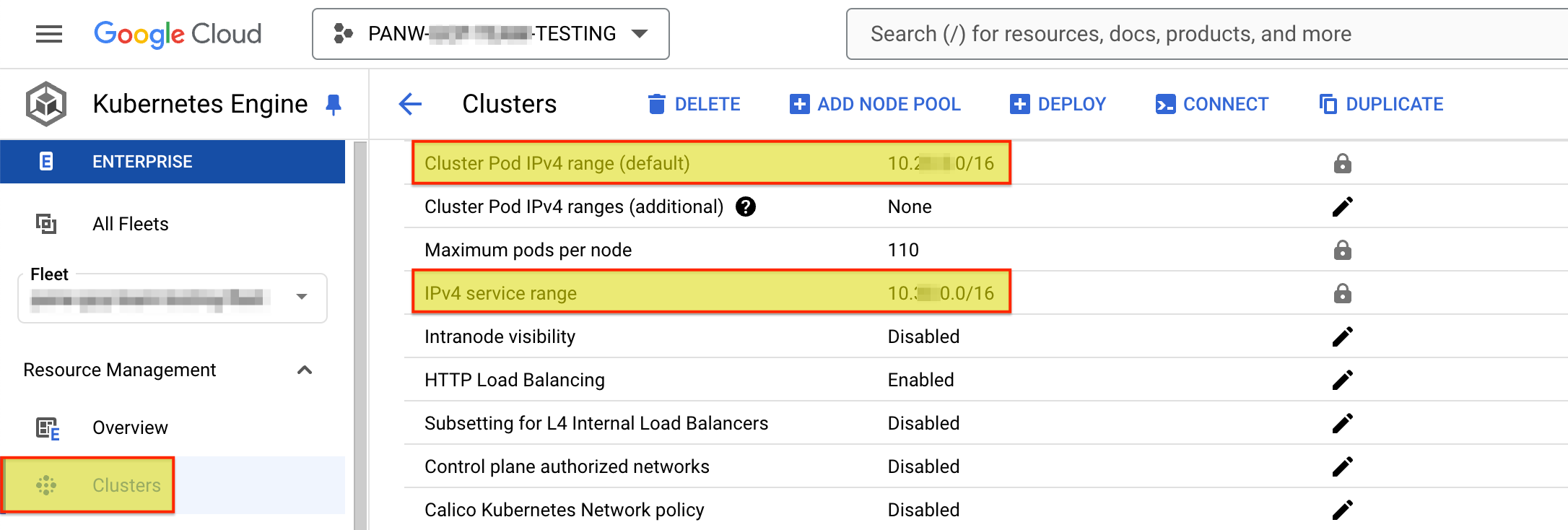Viewport: 1568px width, 530px height.
Task: Edit Control plane authorized networks
Action: tap(1342, 466)
